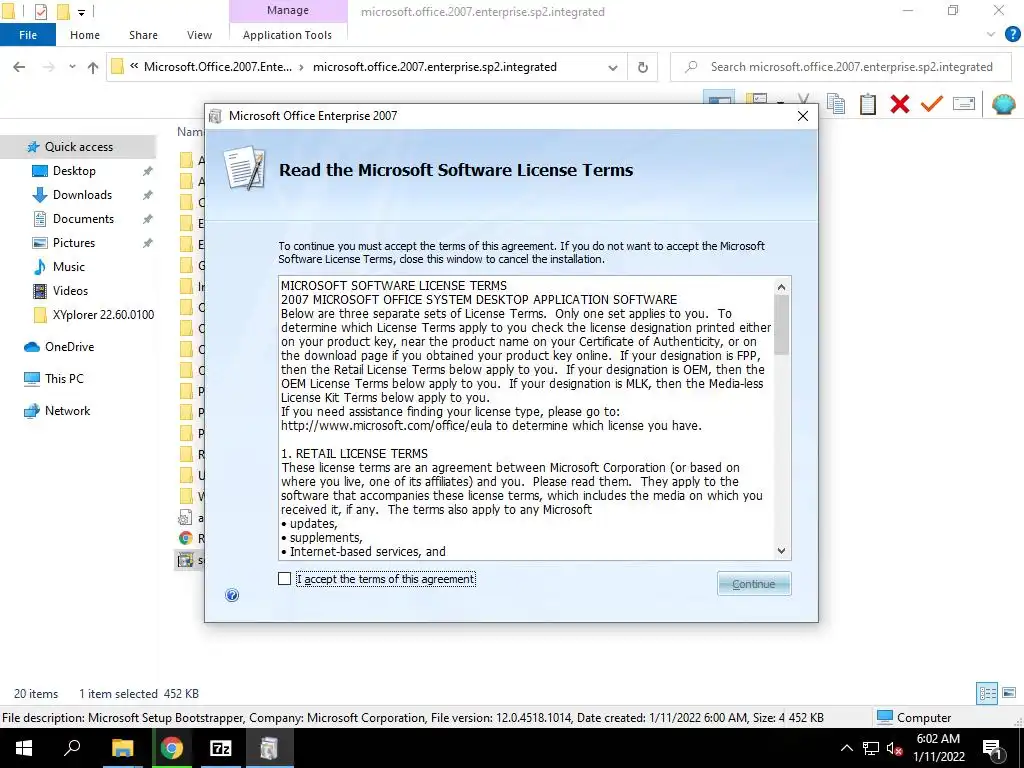Click Properties icon in quick access toolbar

[x=40, y=11]
